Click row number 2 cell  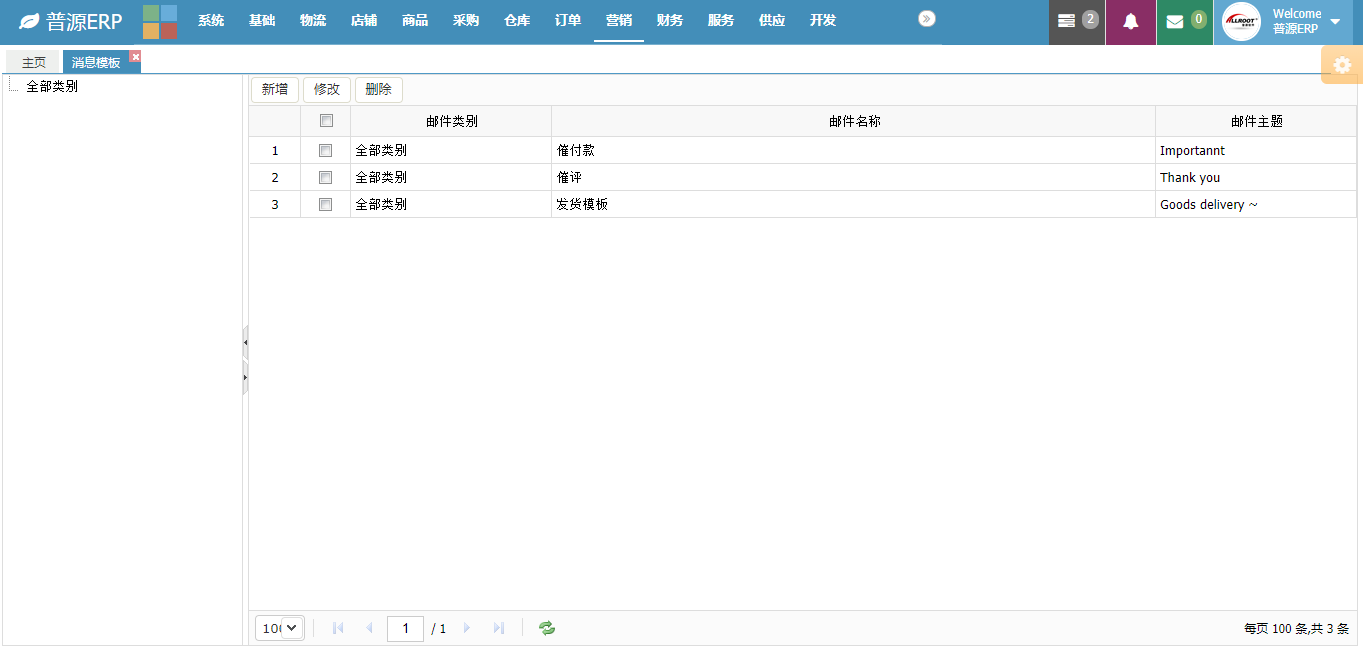[x=275, y=177]
